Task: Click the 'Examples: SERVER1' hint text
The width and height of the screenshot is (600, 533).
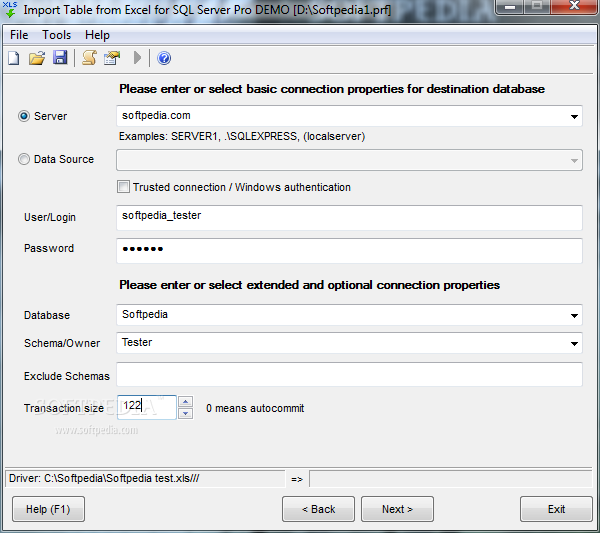Action: (x=242, y=136)
